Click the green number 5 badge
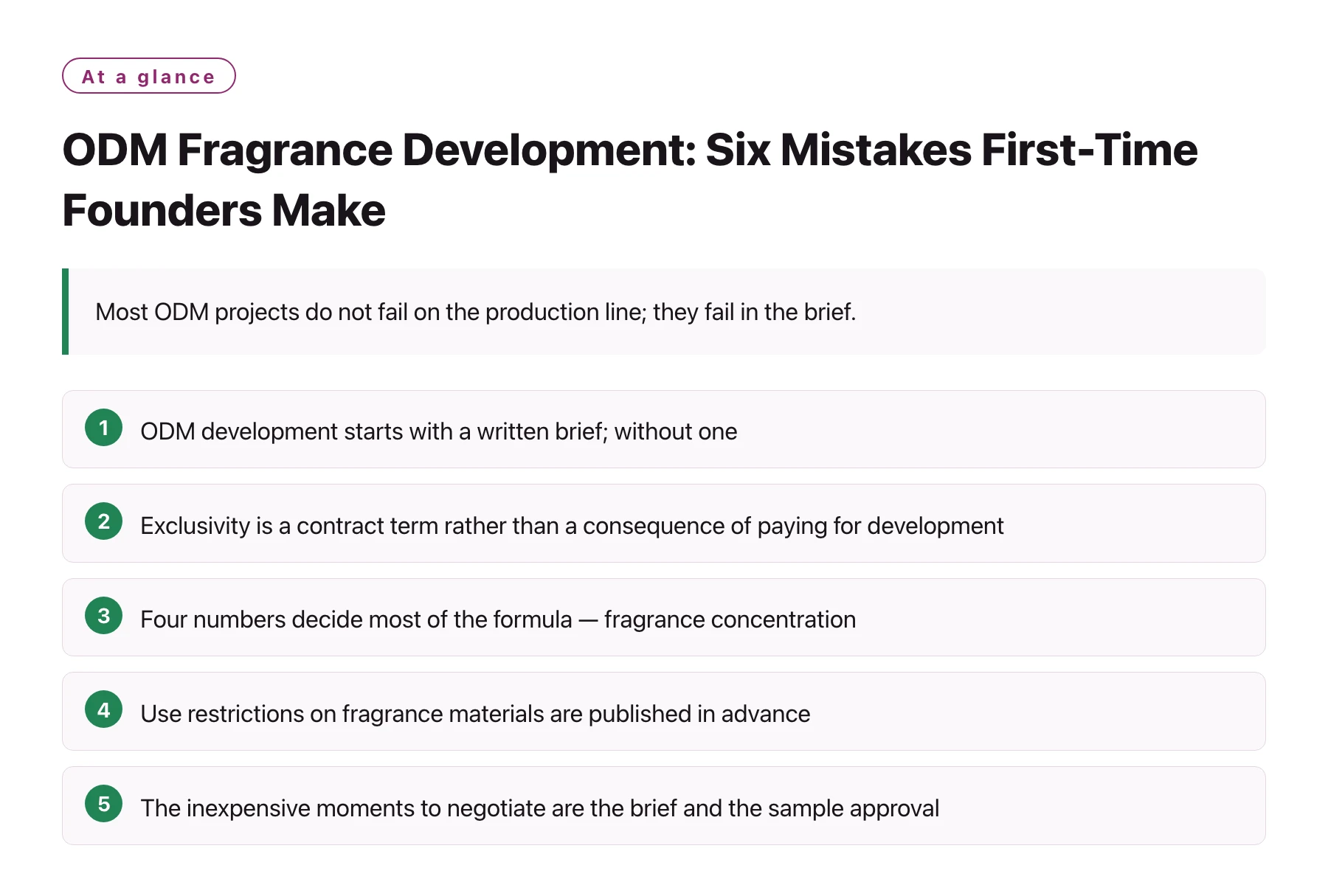 [103, 804]
